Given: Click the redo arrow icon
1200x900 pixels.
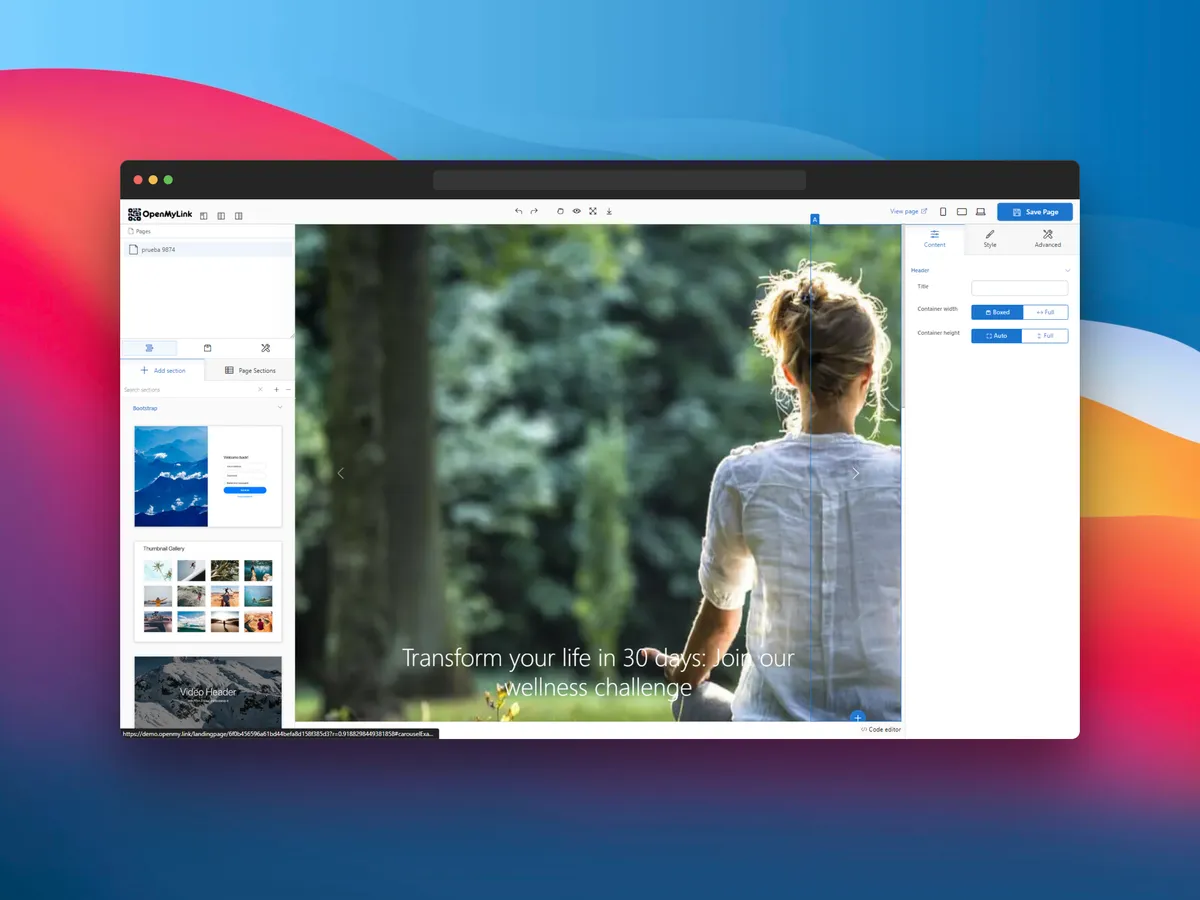Looking at the screenshot, I should pyautogui.click(x=534, y=212).
